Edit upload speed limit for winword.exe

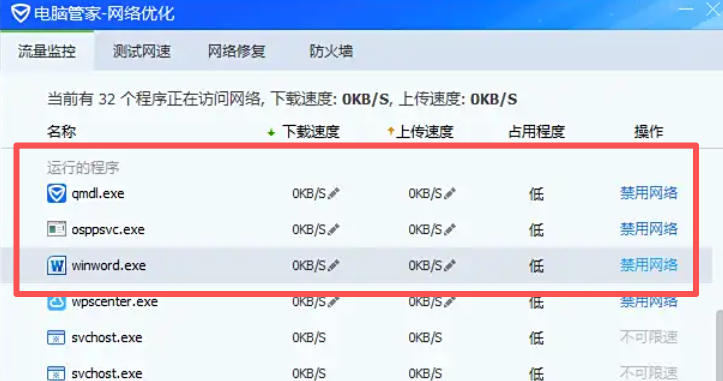450,265
